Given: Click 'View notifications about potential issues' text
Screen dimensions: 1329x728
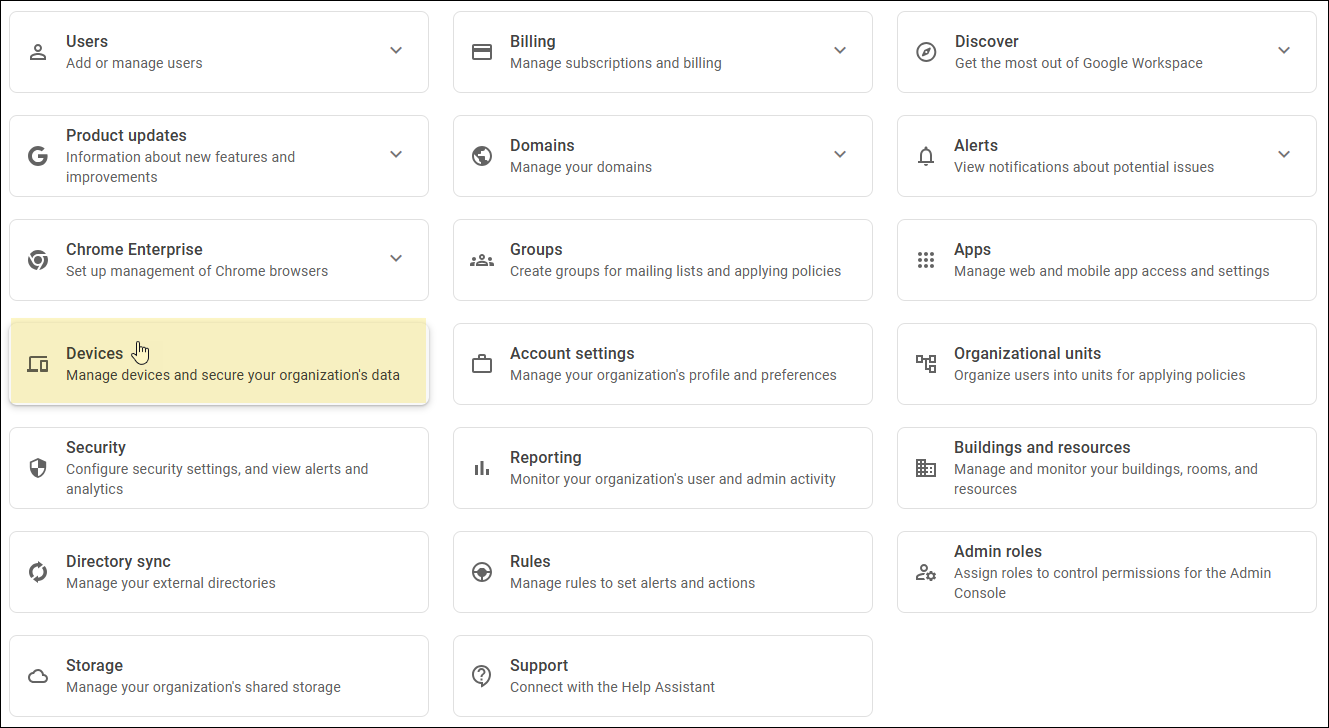Looking at the screenshot, I should point(1084,167).
